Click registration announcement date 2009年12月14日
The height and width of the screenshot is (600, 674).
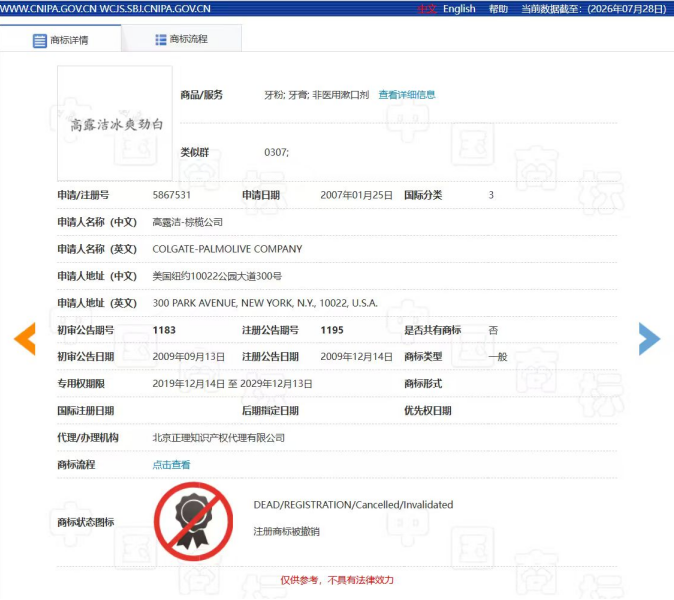pos(356,357)
